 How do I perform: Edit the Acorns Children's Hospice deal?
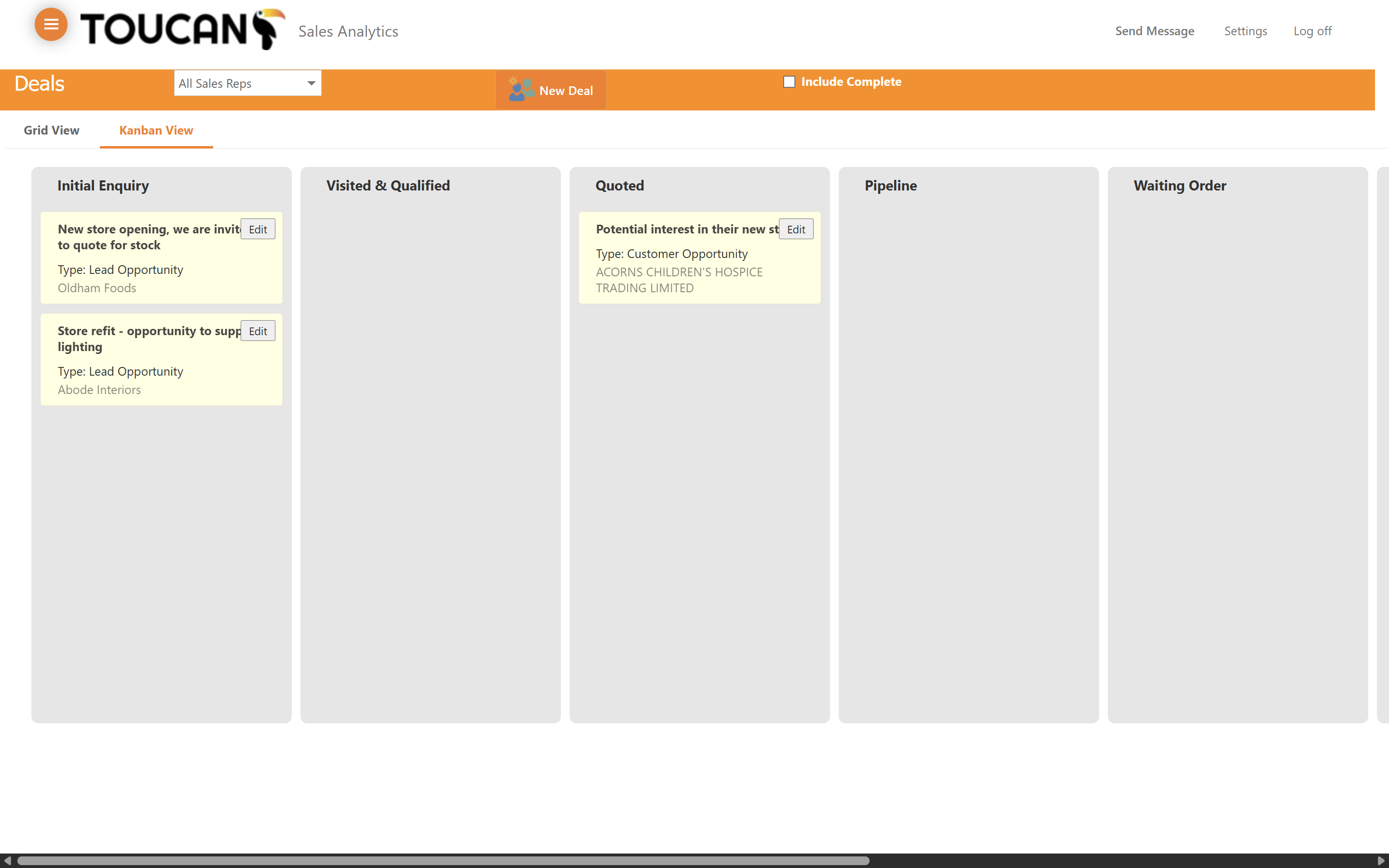point(796,229)
